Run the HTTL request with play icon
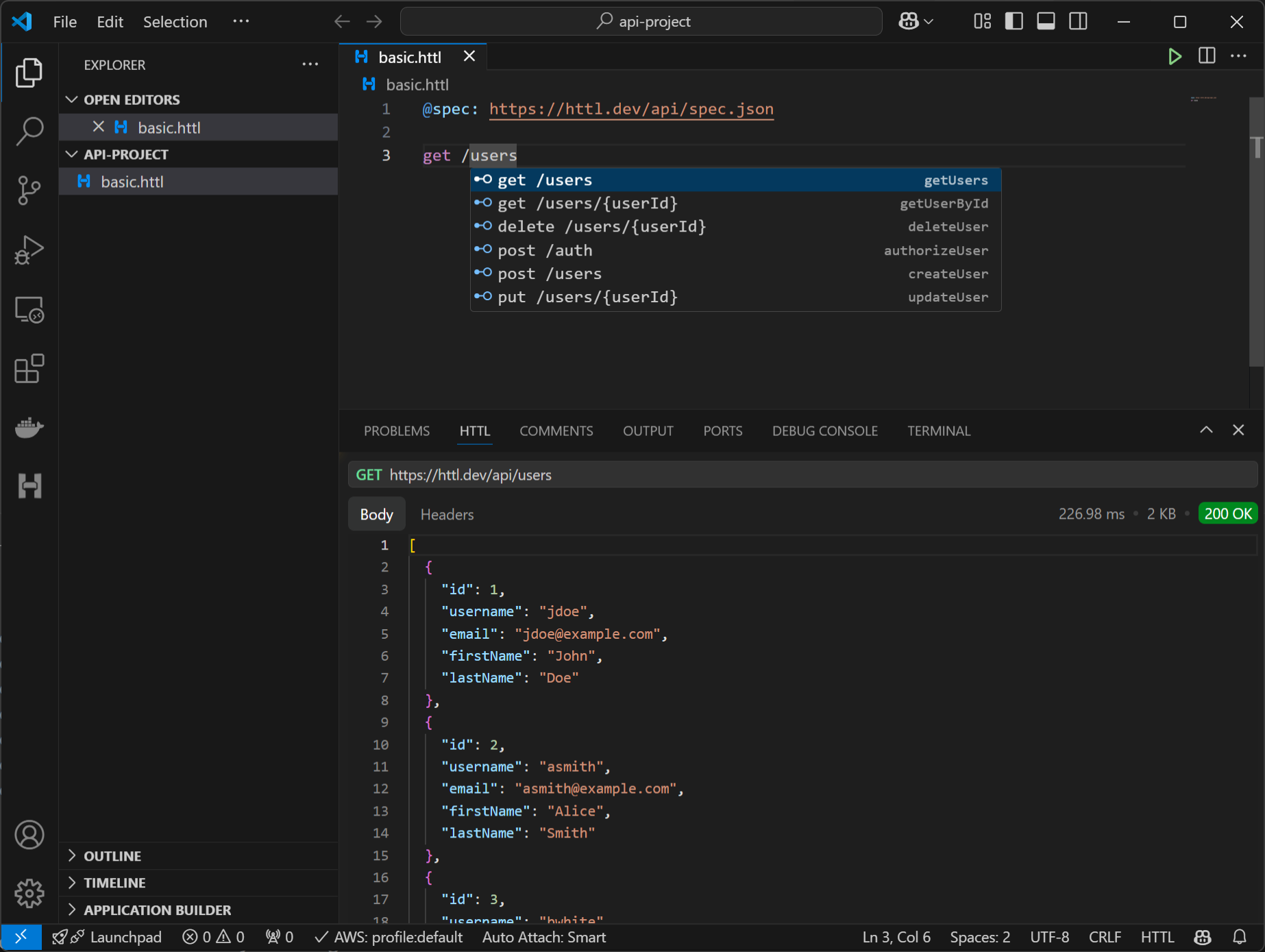Image resolution: width=1265 pixels, height=952 pixels. (x=1175, y=56)
